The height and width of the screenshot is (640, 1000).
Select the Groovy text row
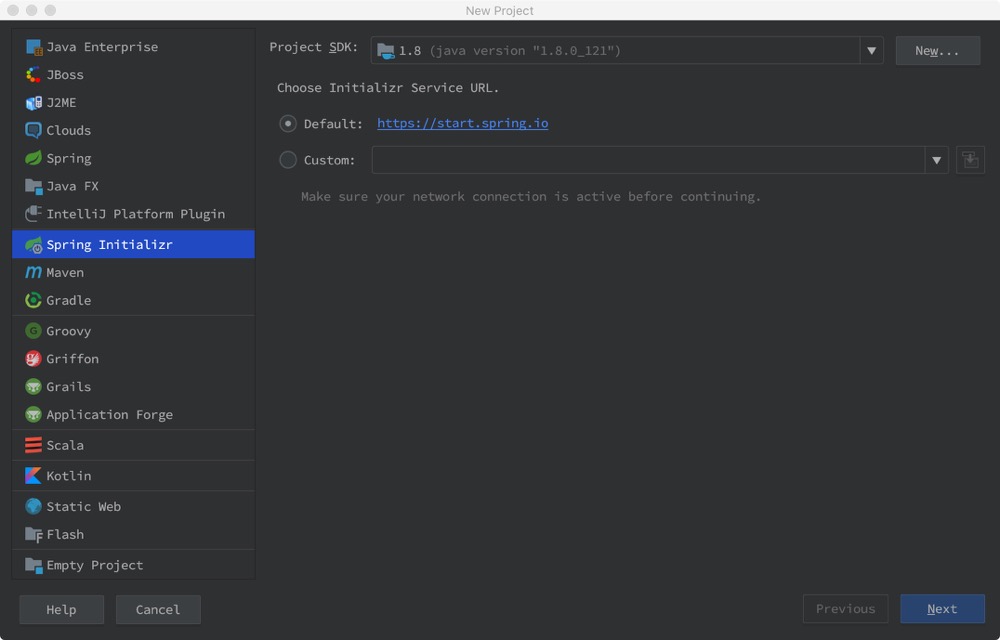133,331
